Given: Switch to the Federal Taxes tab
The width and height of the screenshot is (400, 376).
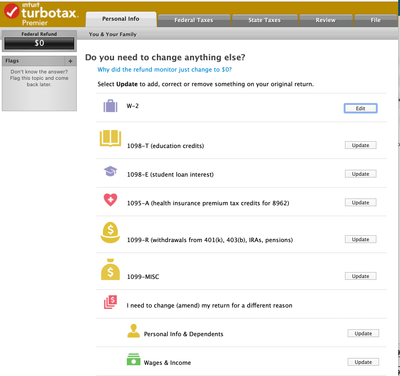Looking at the screenshot, I should pos(194,20).
